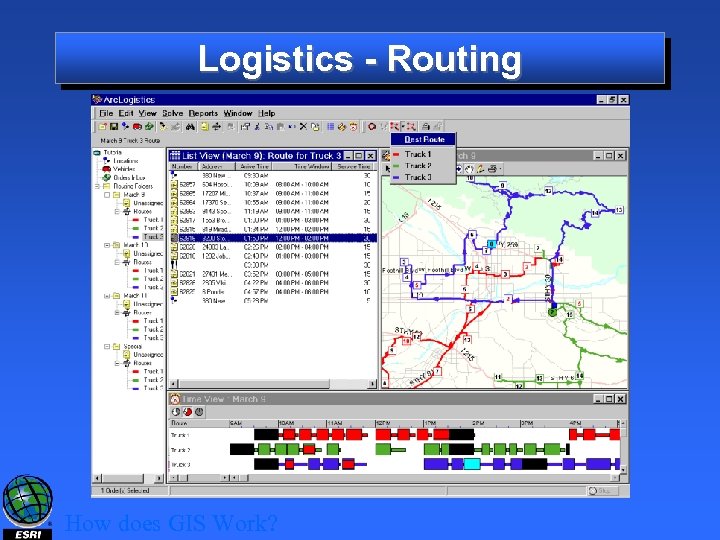Click the List View horizontal scrollbar
Image resolution: width=720 pixels, height=540 pixels.
[x=273, y=384]
